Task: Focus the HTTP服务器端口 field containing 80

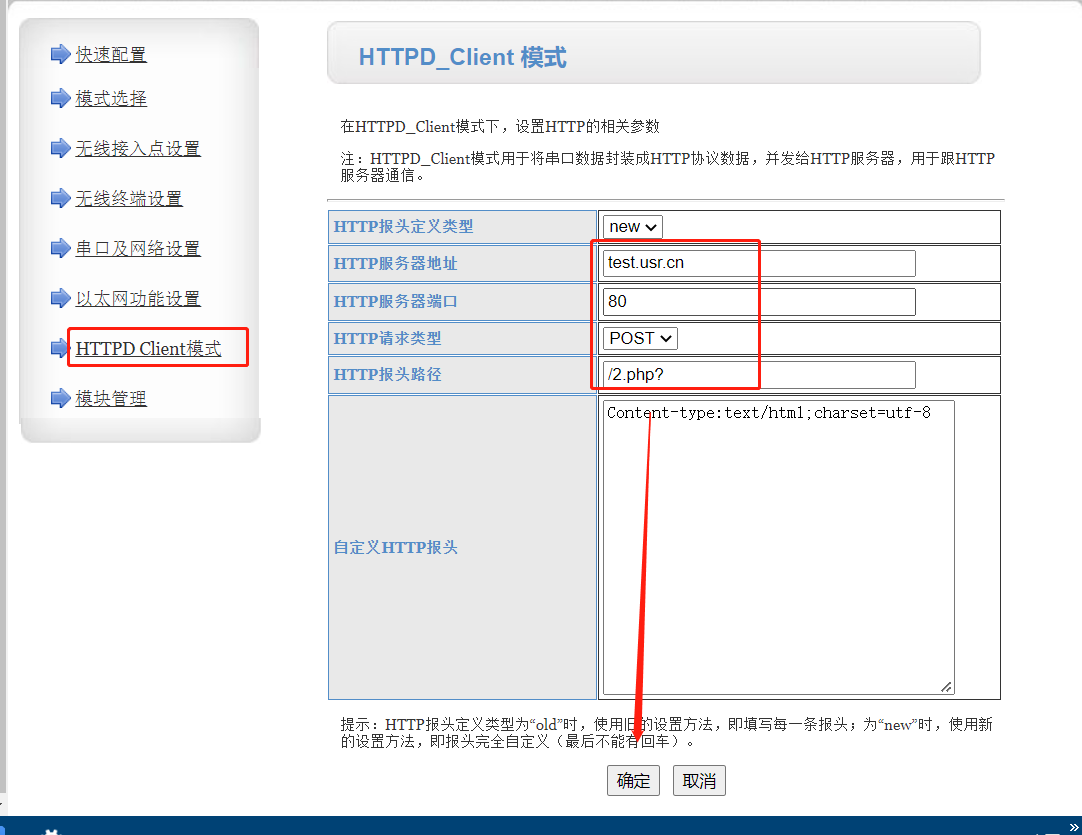Action: 758,301
